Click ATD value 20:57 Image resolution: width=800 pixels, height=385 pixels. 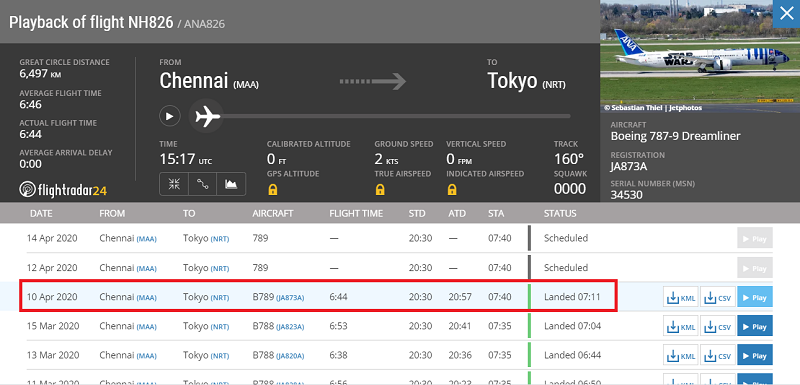[460, 297]
